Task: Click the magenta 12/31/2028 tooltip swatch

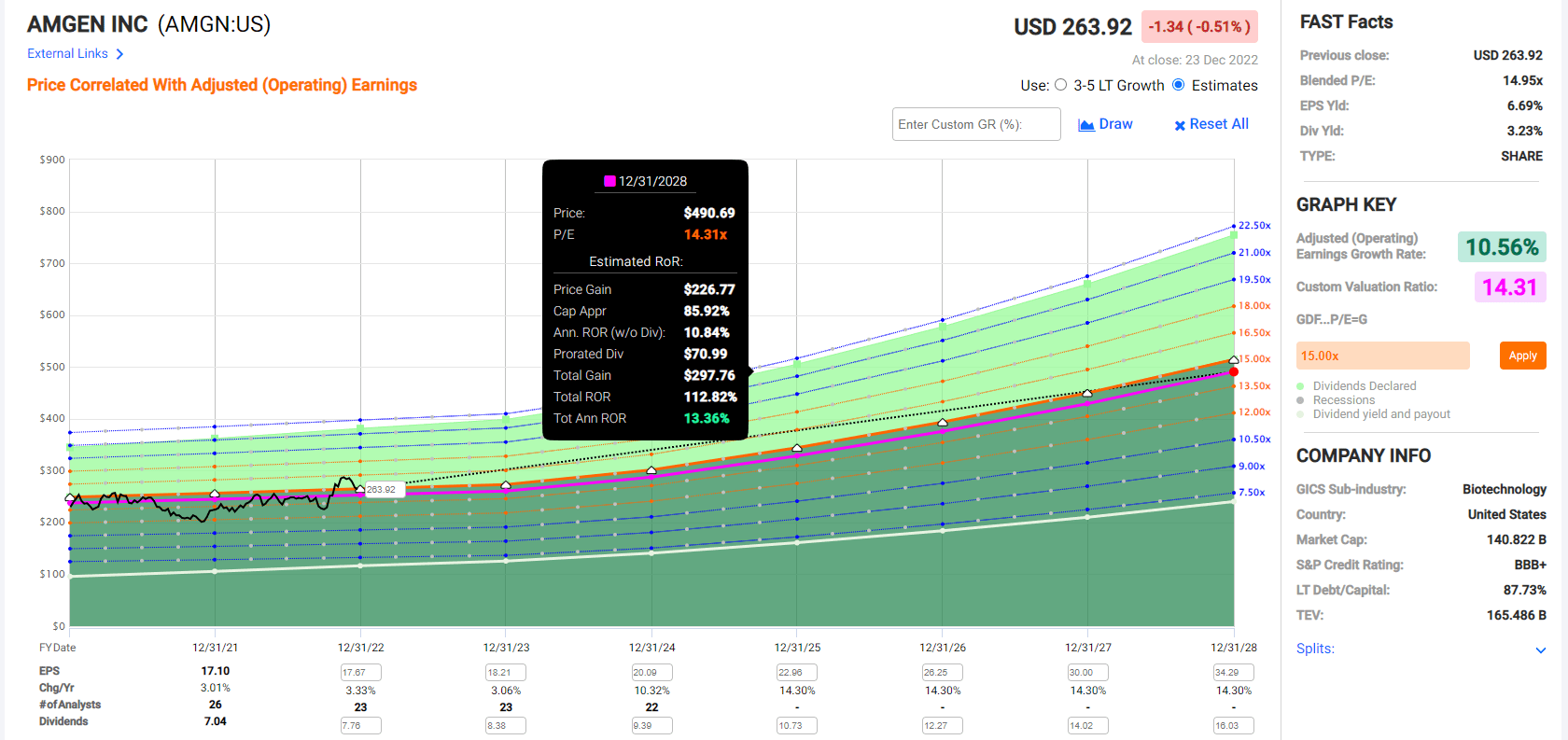Action: pyautogui.click(x=609, y=181)
